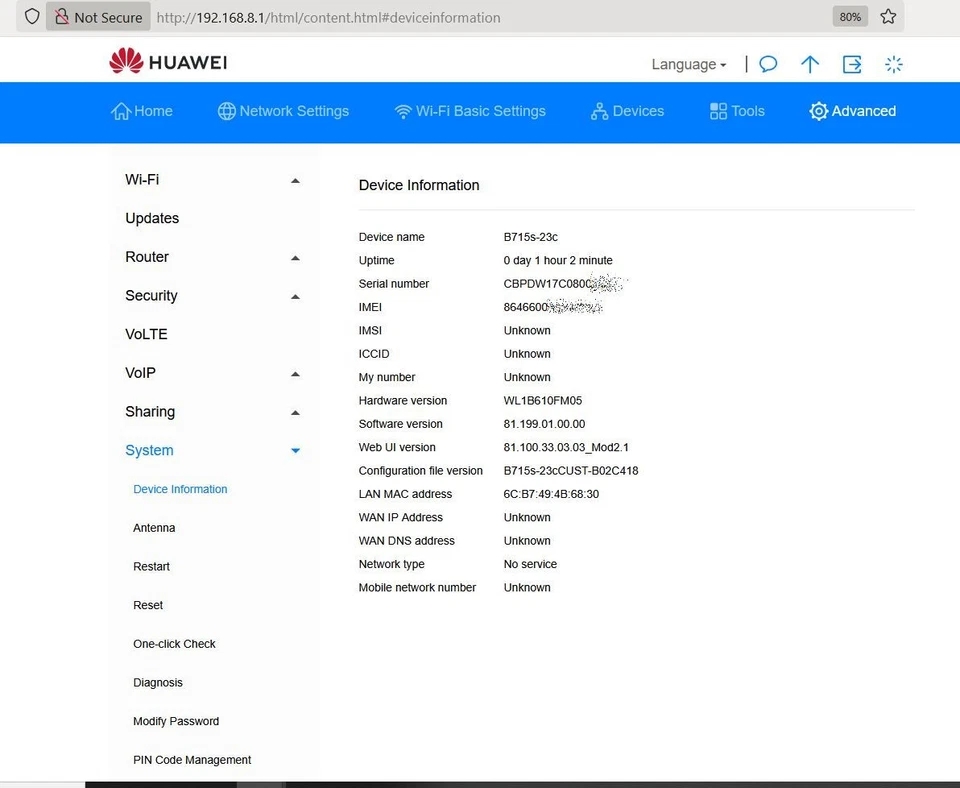
Task: Click the ICCID label
Action: pos(374,354)
